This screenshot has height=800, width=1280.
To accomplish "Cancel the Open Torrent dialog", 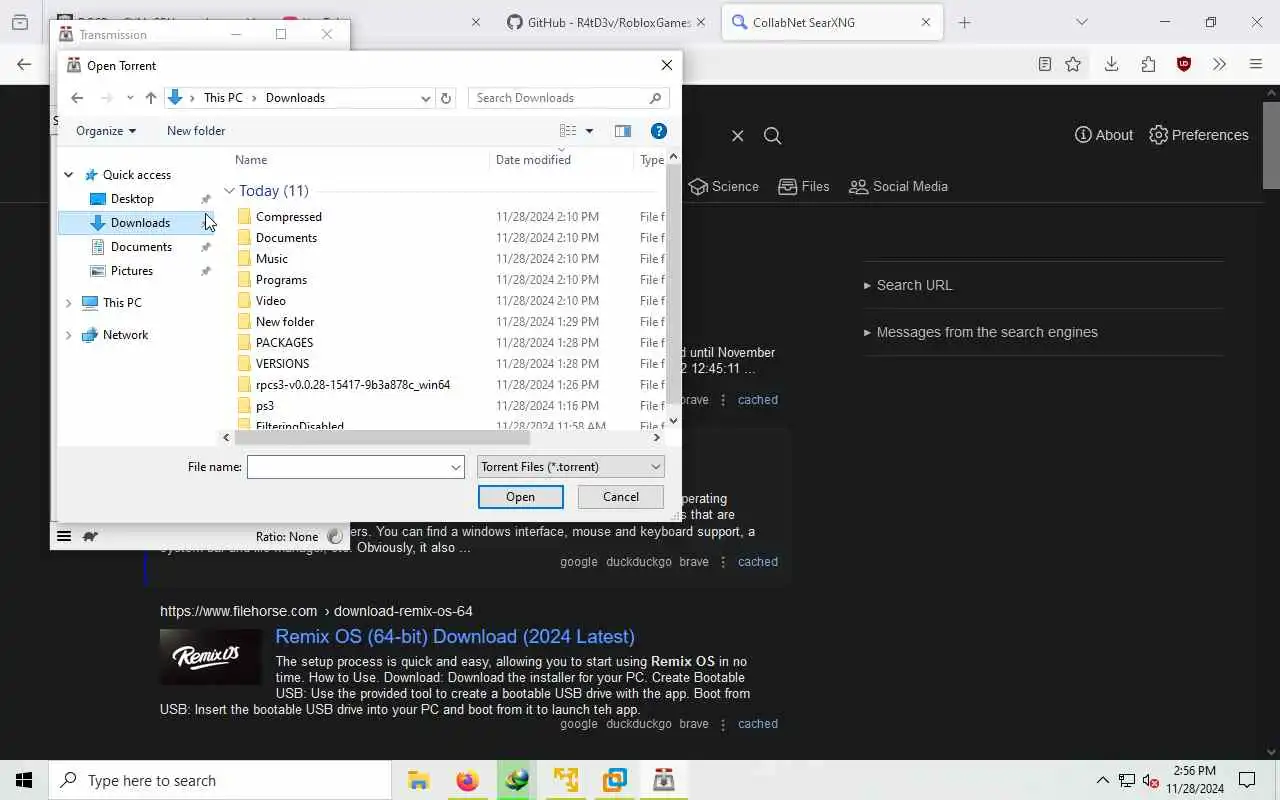I will coord(620,497).
